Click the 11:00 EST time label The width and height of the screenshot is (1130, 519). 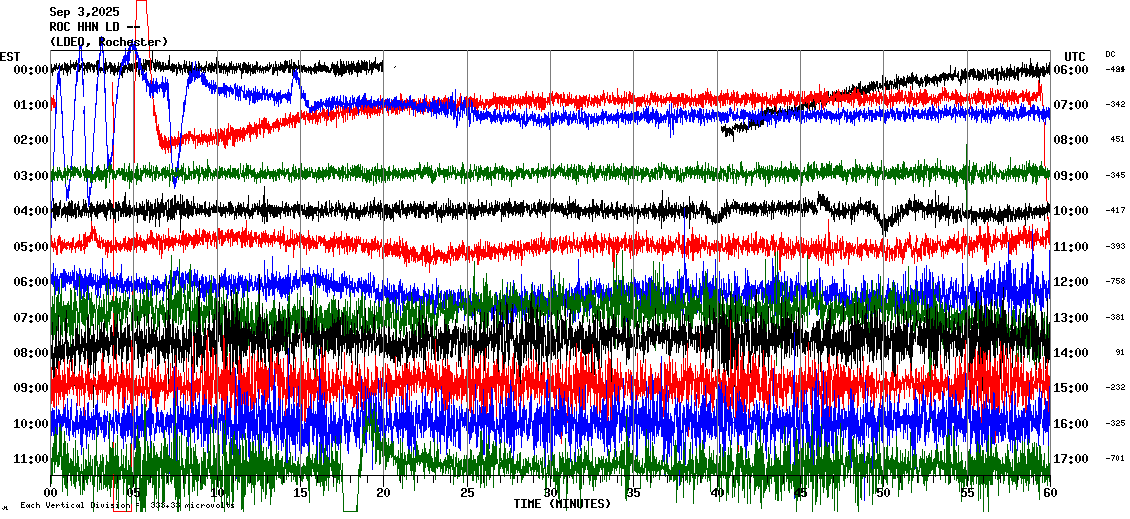(x=32, y=459)
